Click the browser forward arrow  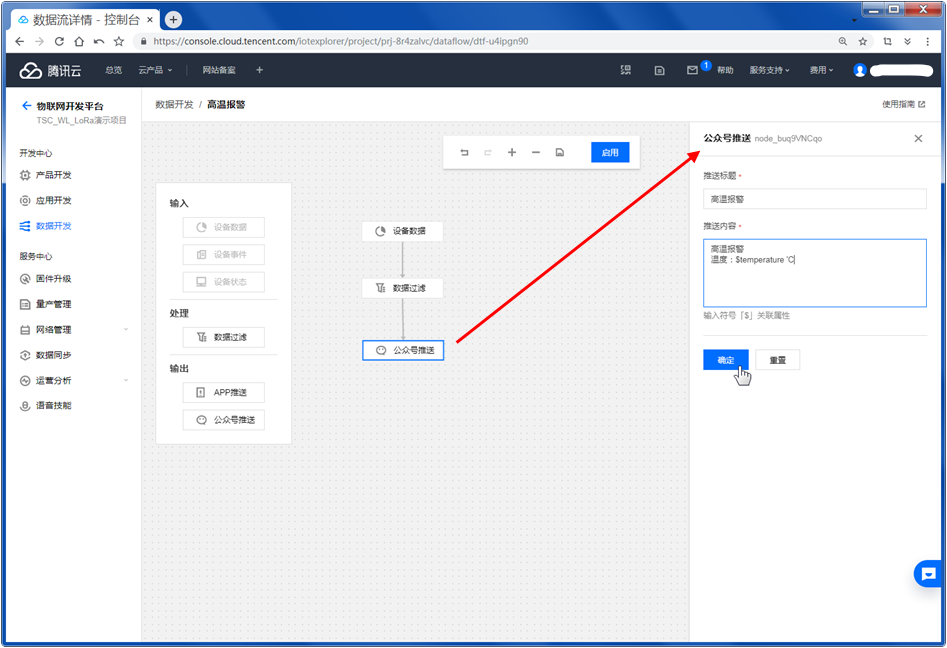click(39, 41)
